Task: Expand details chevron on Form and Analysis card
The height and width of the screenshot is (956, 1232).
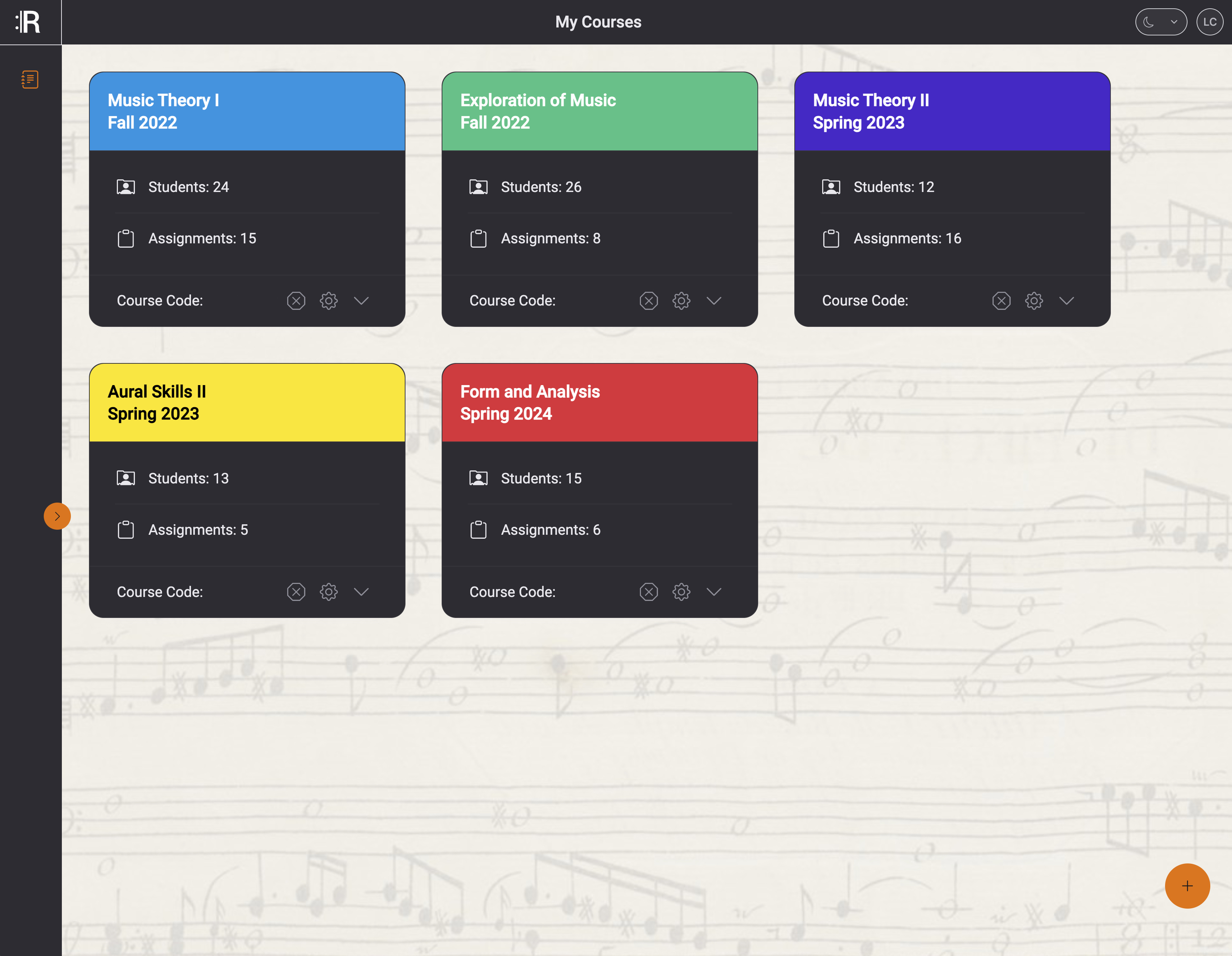Action: (714, 592)
